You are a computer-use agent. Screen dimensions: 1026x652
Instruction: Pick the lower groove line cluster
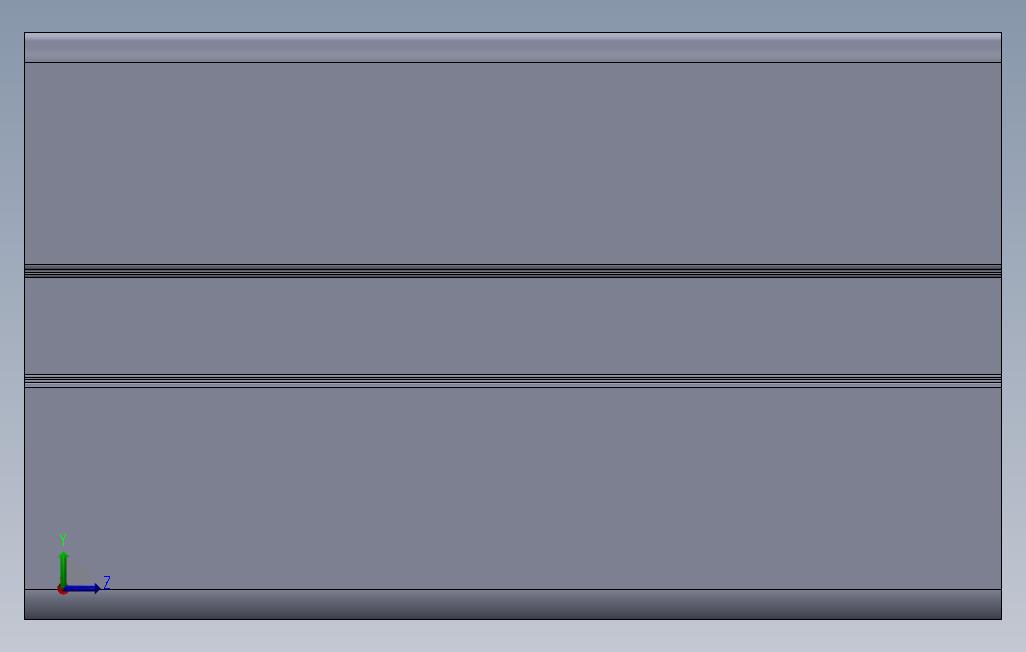tap(513, 381)
